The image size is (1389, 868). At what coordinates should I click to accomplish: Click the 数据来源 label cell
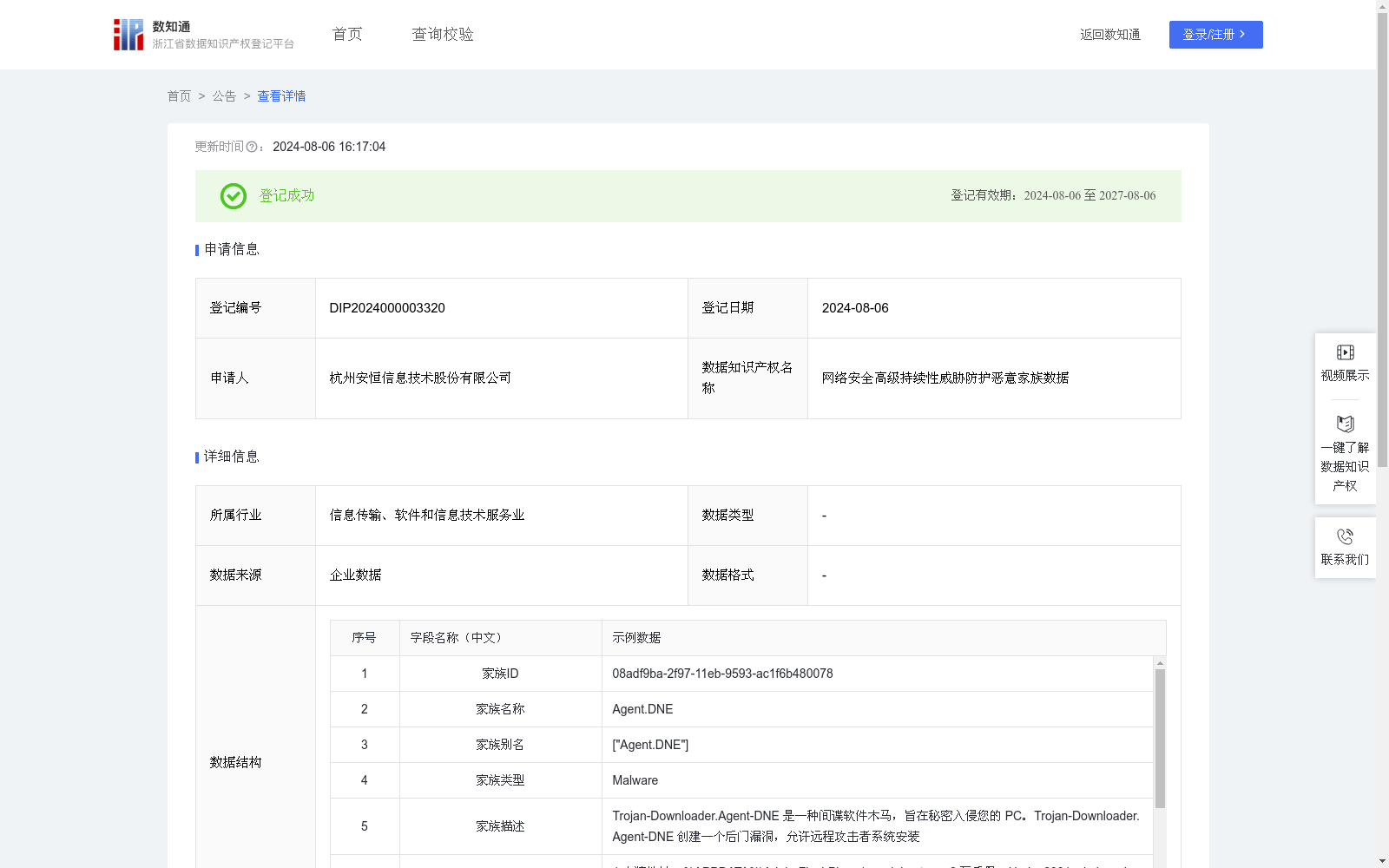coord(255,575)
